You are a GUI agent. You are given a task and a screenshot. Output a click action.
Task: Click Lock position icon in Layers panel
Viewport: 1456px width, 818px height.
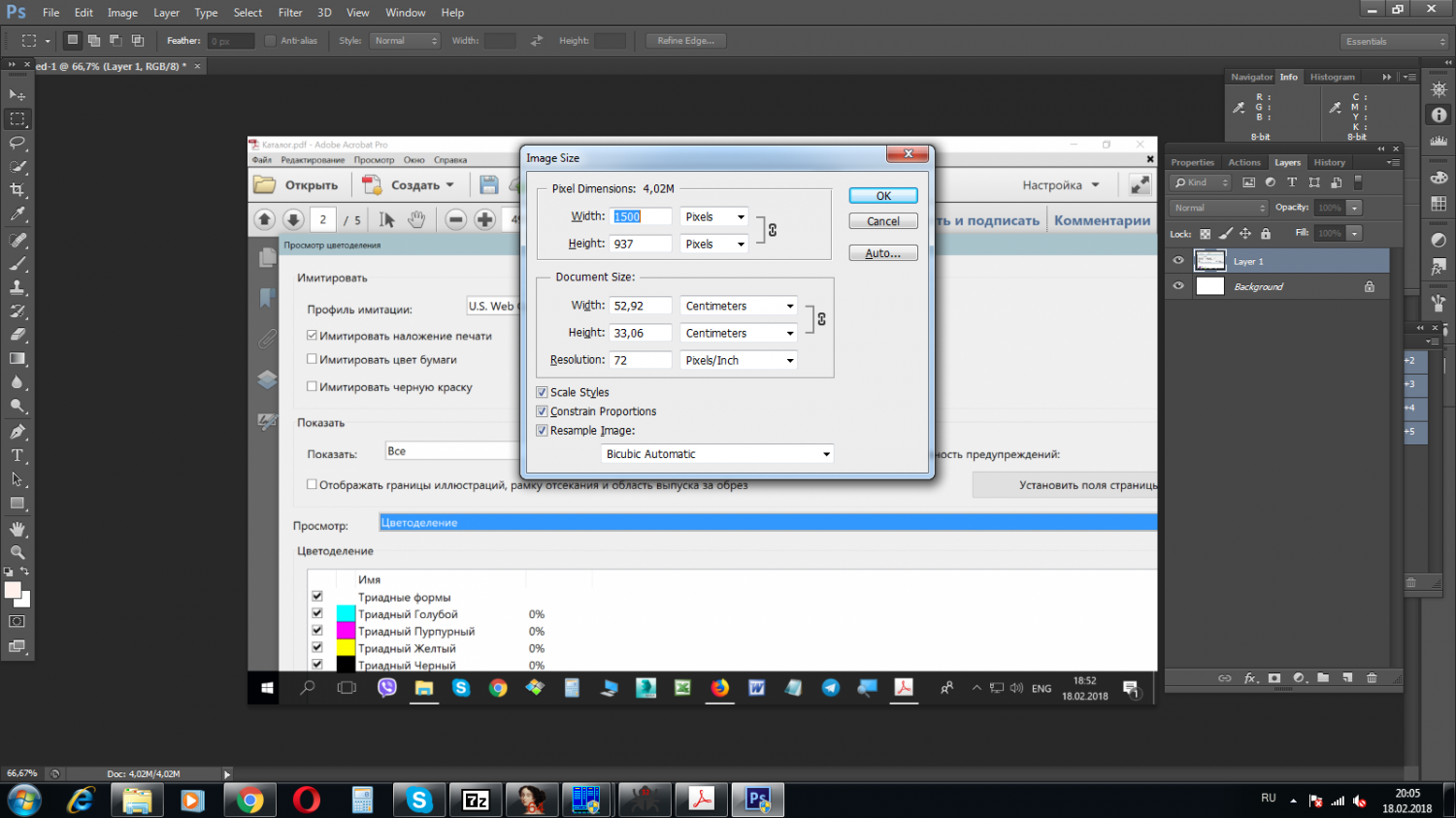[x=1245, y=234]
